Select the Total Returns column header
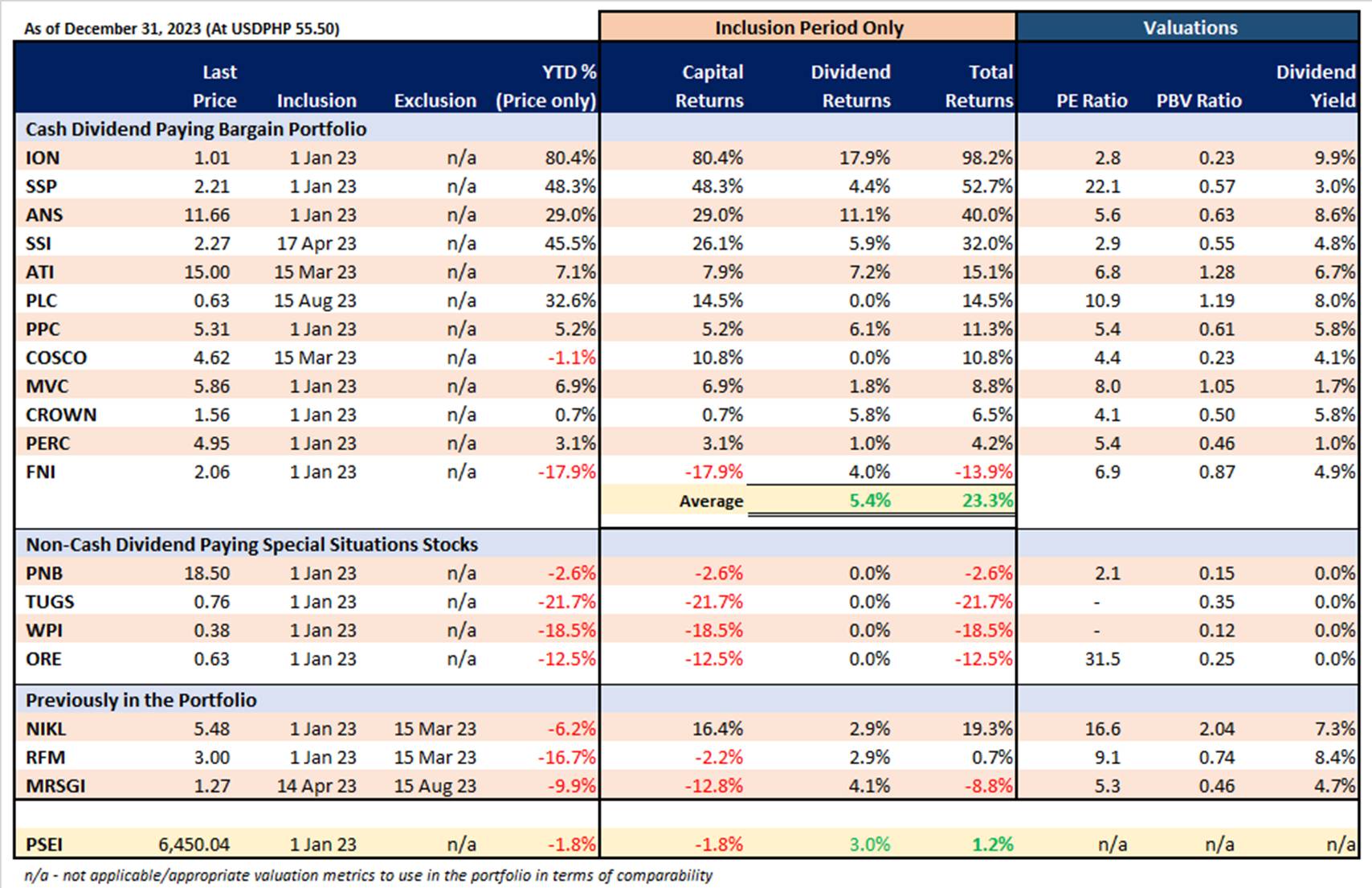Viewport: 1372px width, 888px height. click(979, 86)
